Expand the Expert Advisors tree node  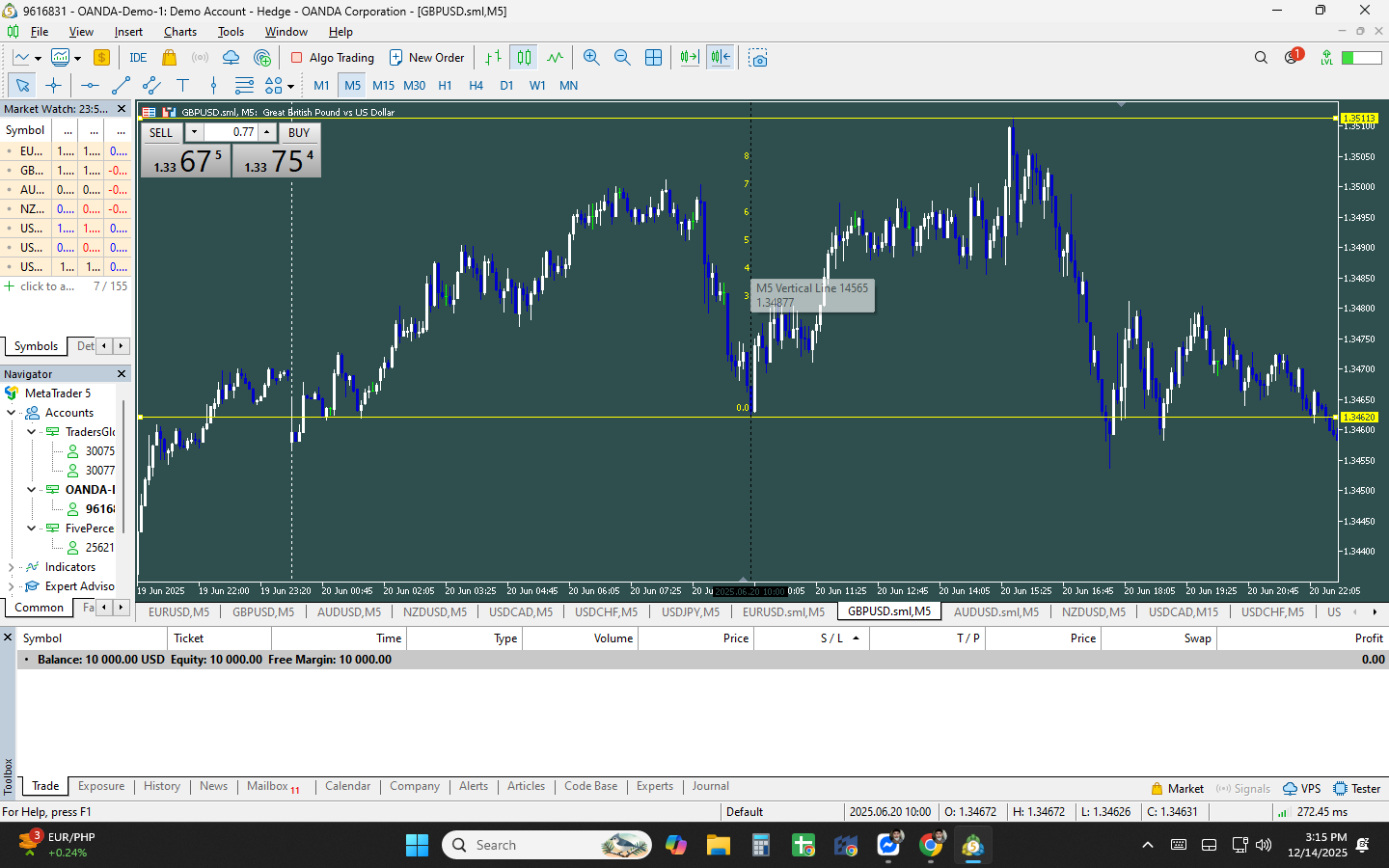point(11,586)
